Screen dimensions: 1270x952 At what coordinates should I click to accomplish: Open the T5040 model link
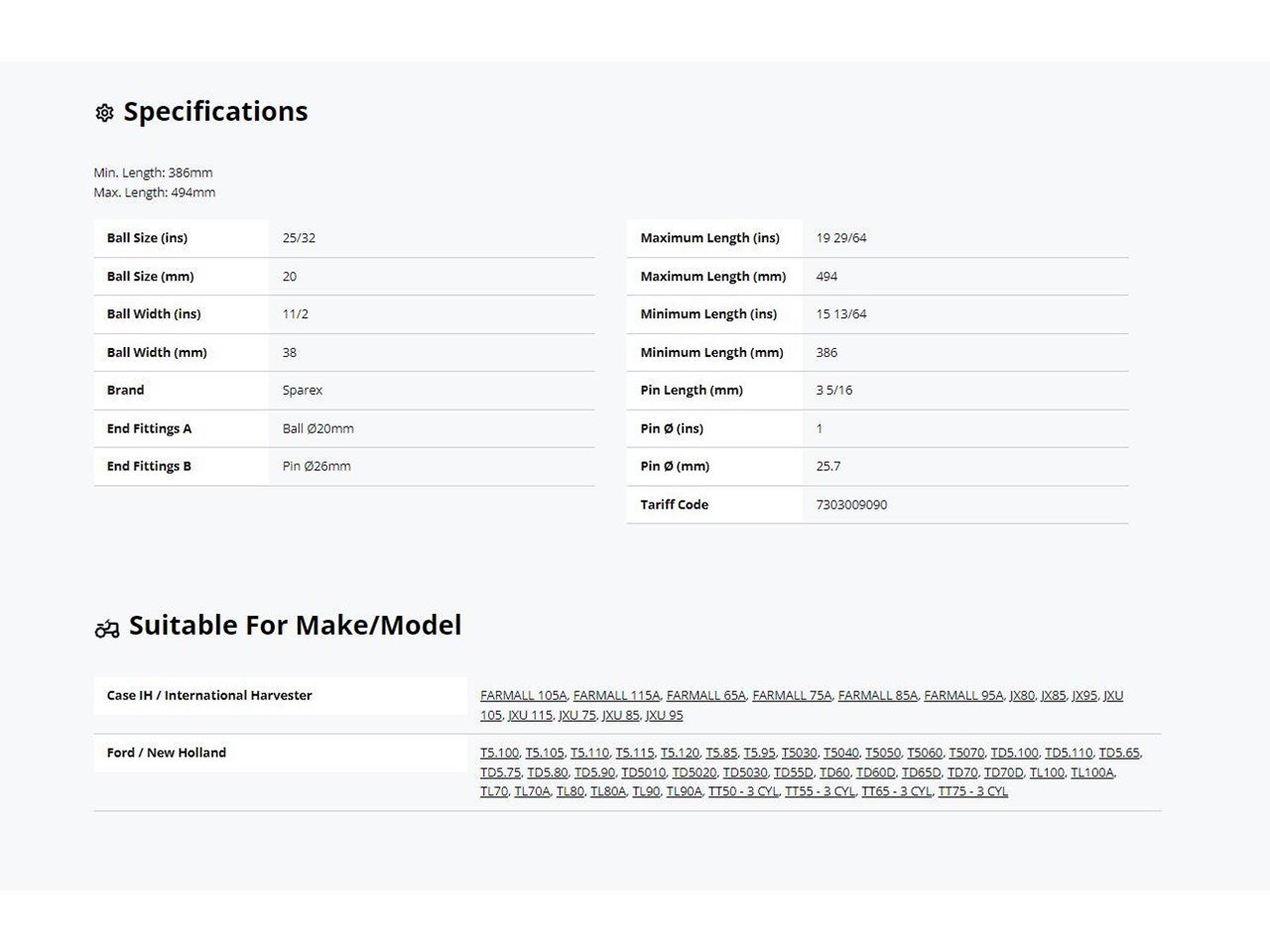[x=841, y=754]
